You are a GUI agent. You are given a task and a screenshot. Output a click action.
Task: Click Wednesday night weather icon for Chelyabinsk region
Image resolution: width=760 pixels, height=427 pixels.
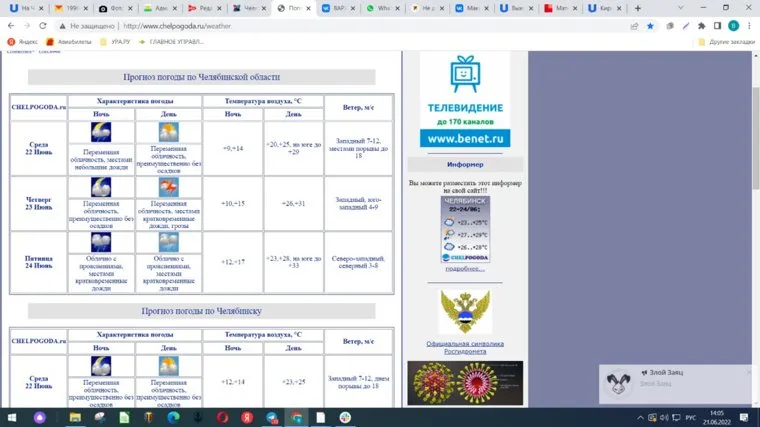tap(101, 132)
